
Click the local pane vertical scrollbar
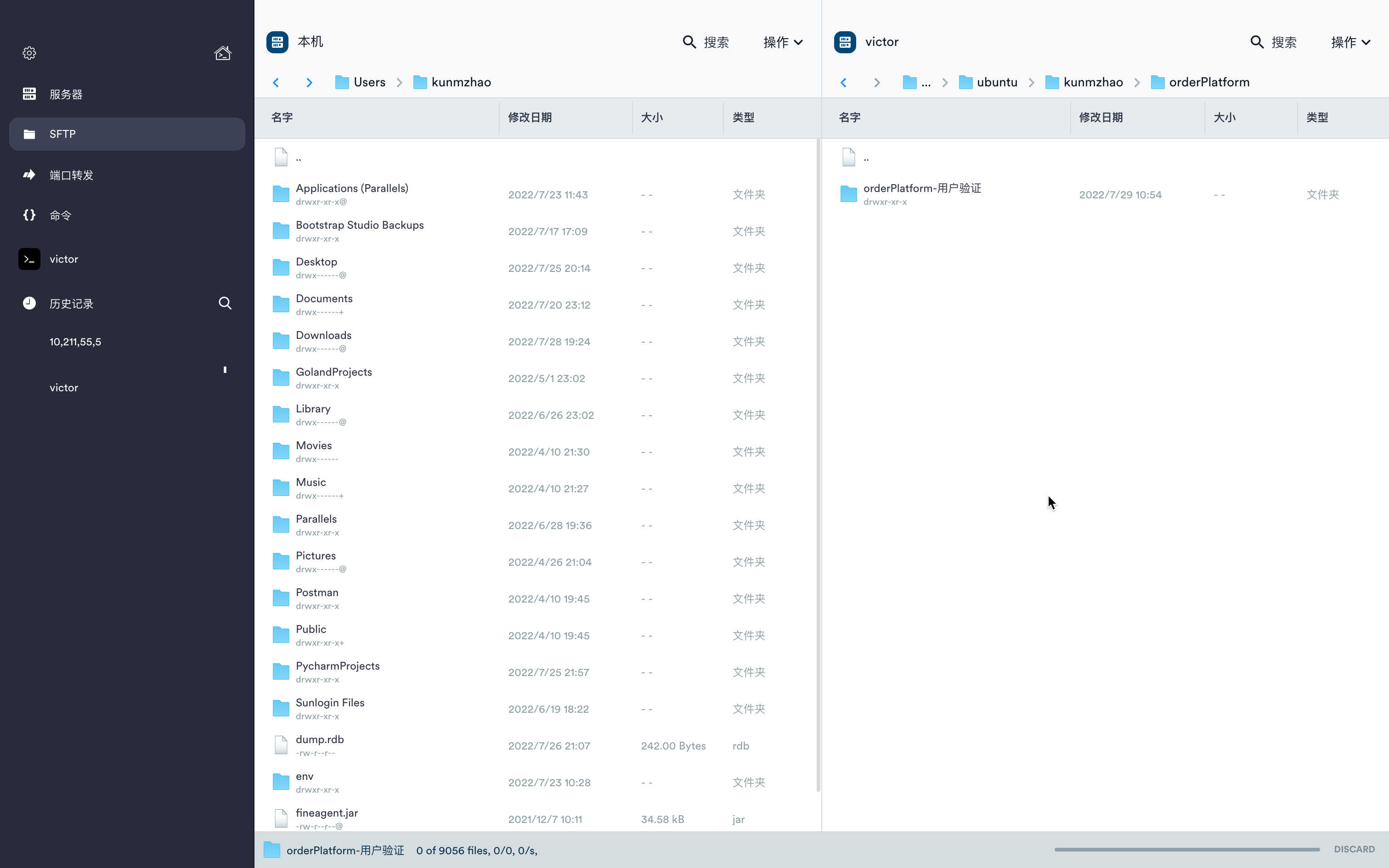click(818, 465)
